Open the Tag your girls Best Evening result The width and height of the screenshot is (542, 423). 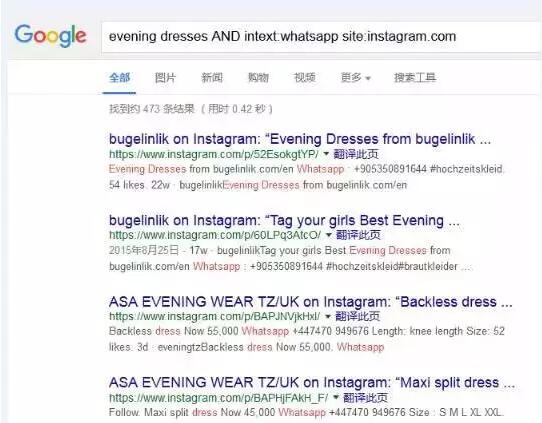click(x=284, y=220)
